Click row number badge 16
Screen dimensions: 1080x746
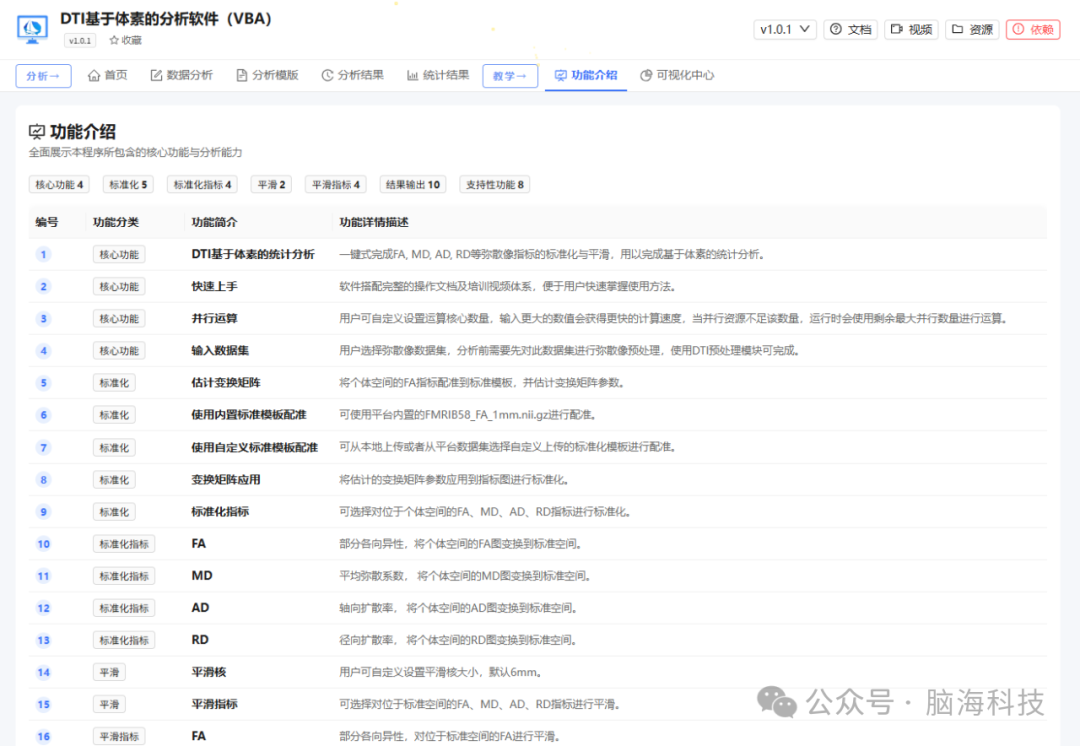click(x=43, y=736)
